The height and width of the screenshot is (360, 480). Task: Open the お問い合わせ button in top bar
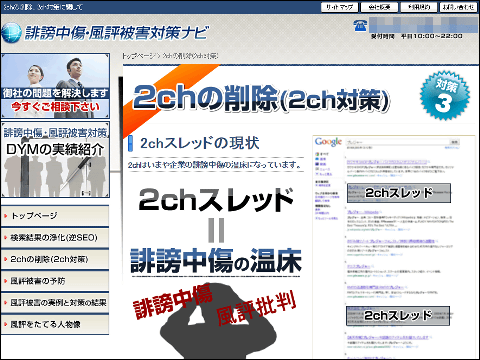(458, 7)
